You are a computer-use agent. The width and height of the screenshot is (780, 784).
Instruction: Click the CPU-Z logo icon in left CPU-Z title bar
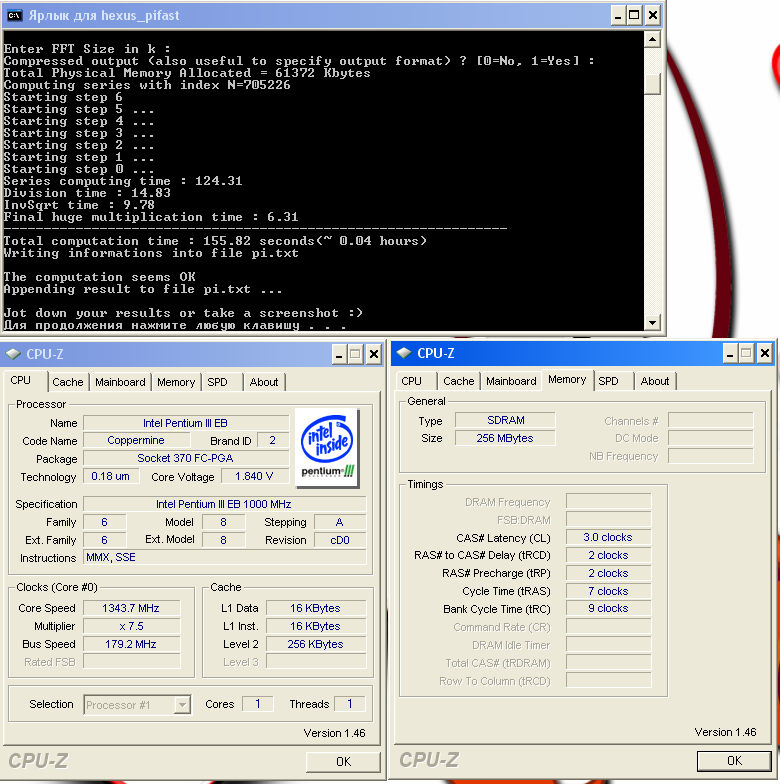tap(13, 354)
